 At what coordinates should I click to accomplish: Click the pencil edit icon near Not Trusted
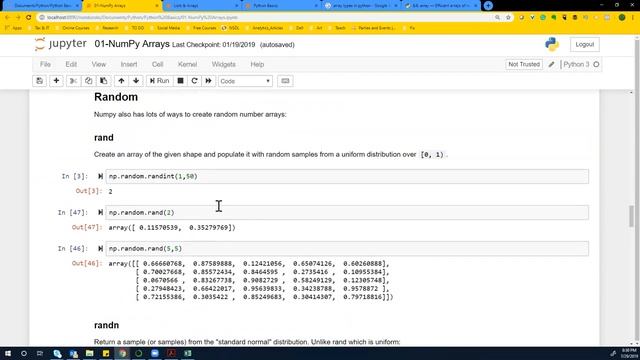point(551,64)
